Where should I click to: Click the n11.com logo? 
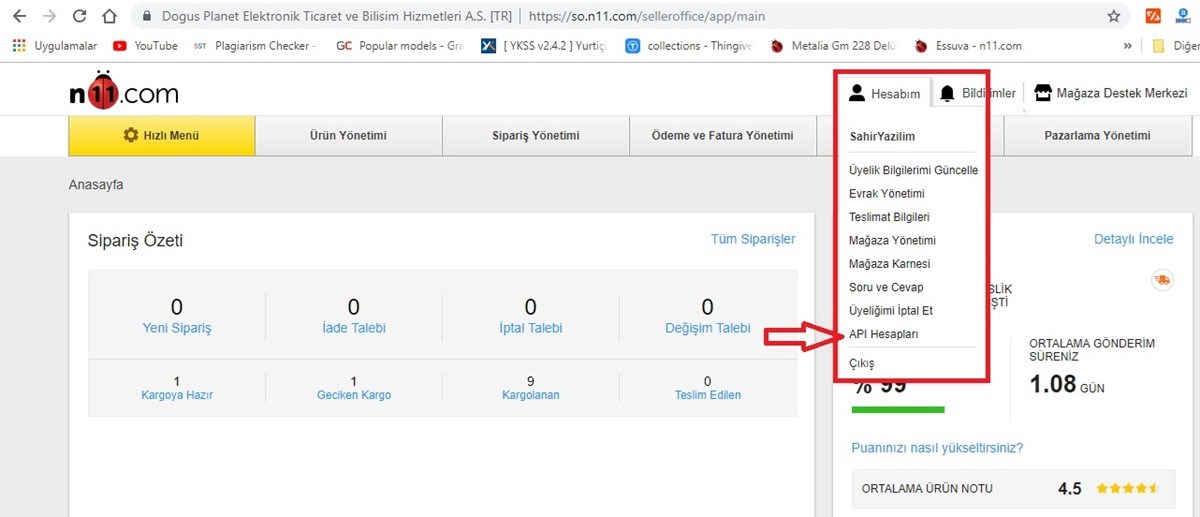pos(124,91)
